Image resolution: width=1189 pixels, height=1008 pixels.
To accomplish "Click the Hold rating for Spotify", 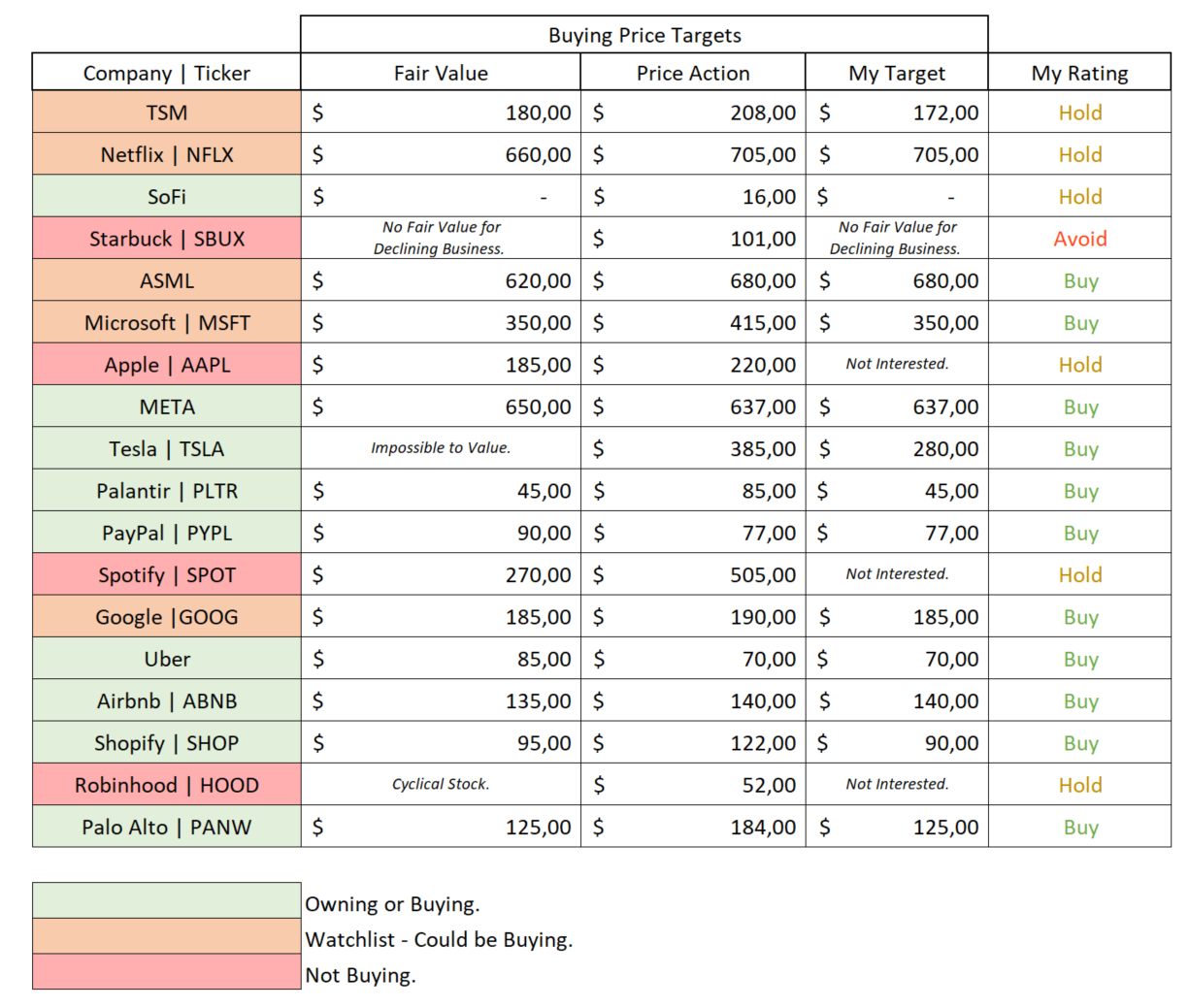I will point(1079,574).
